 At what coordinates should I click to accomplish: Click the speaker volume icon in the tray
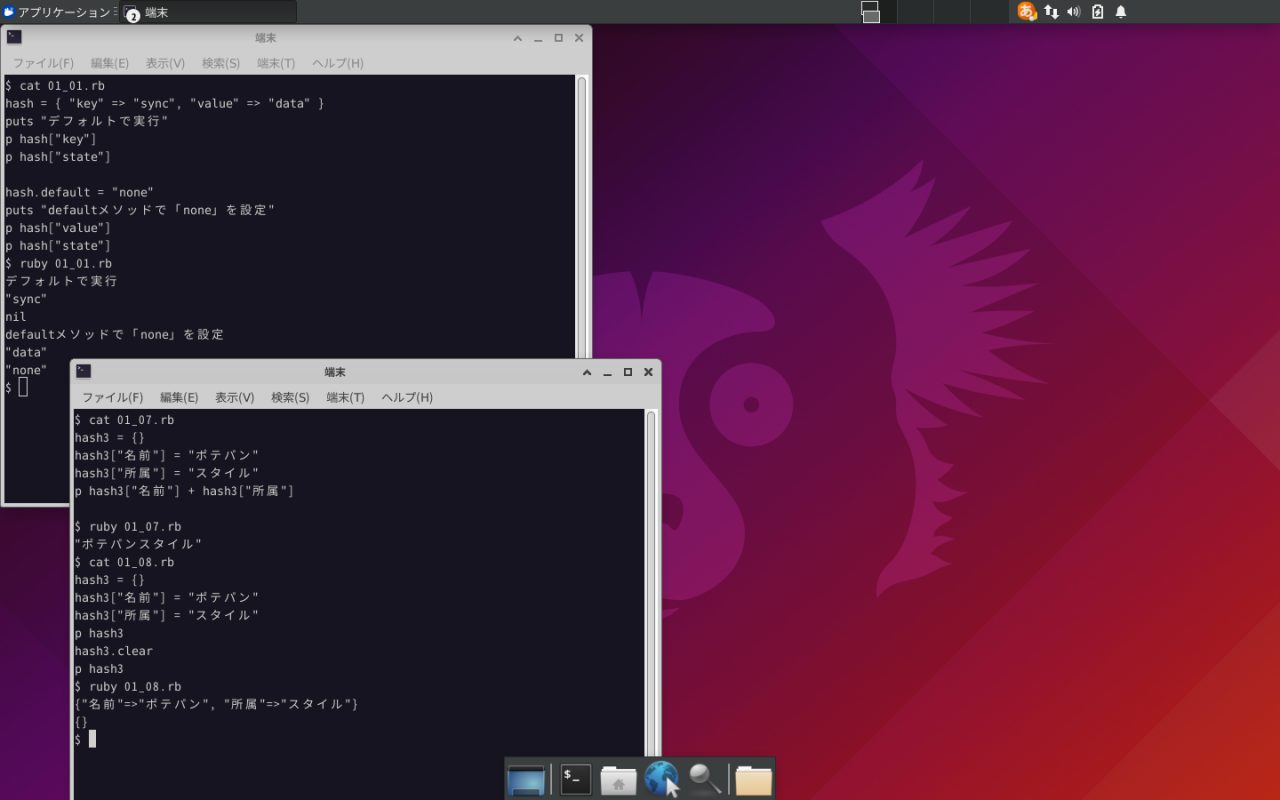1072,12
